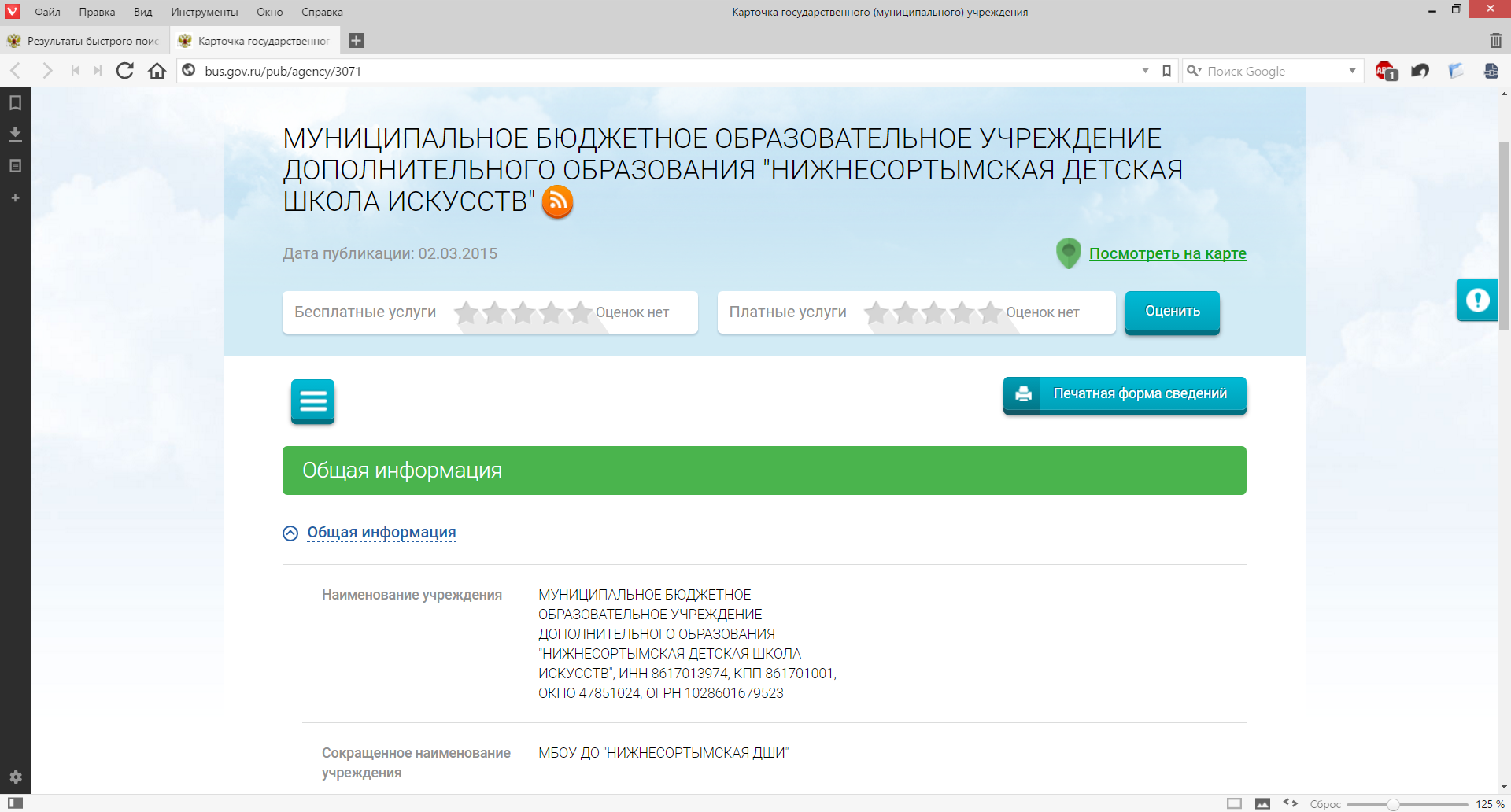Open the closed tabs trash can
Image resolution: width=1511 pixels, height=812 pixels.
click(1495, 40)
